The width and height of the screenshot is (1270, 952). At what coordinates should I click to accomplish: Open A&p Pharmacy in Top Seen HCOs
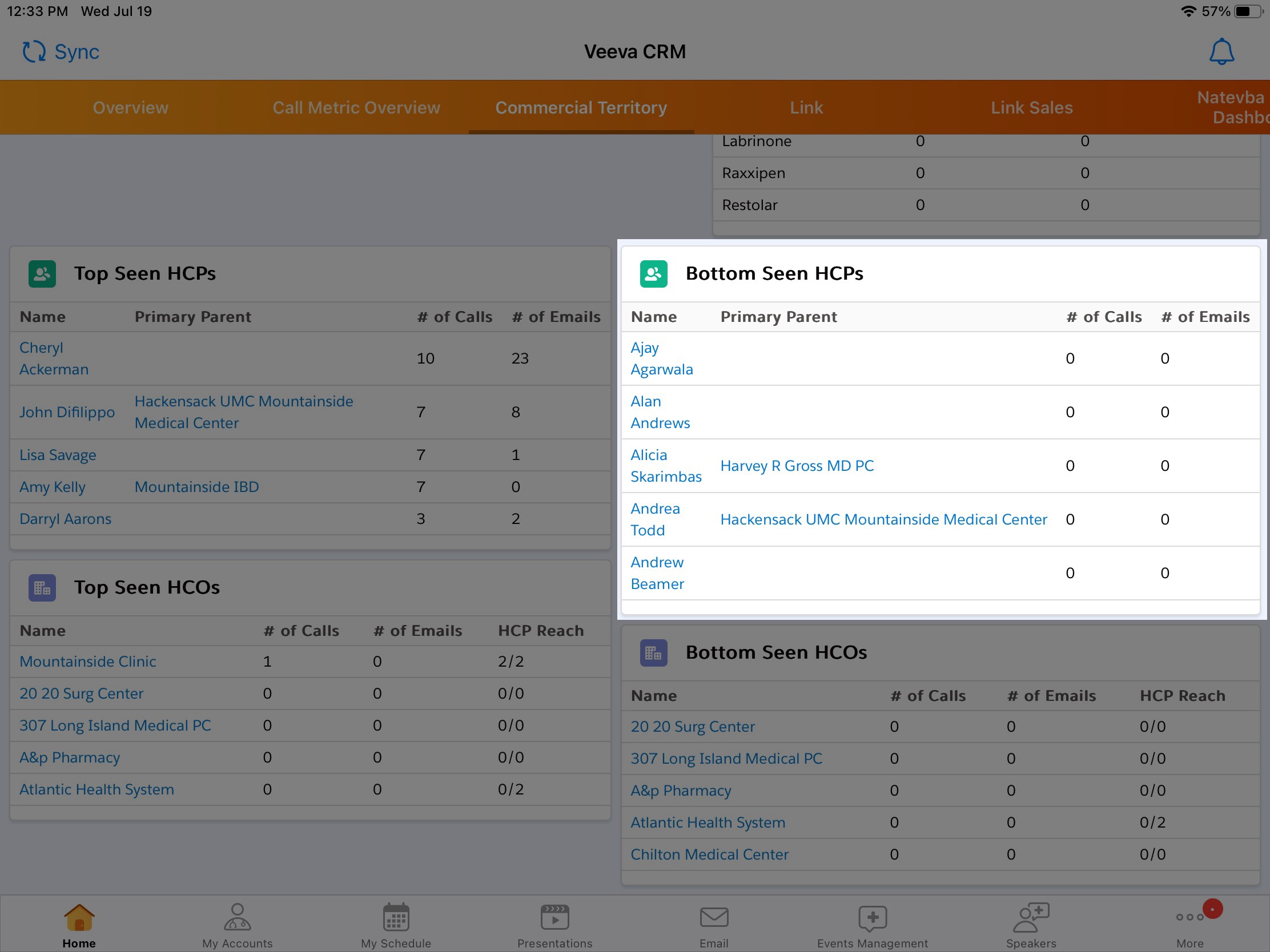tap(70, 757)
